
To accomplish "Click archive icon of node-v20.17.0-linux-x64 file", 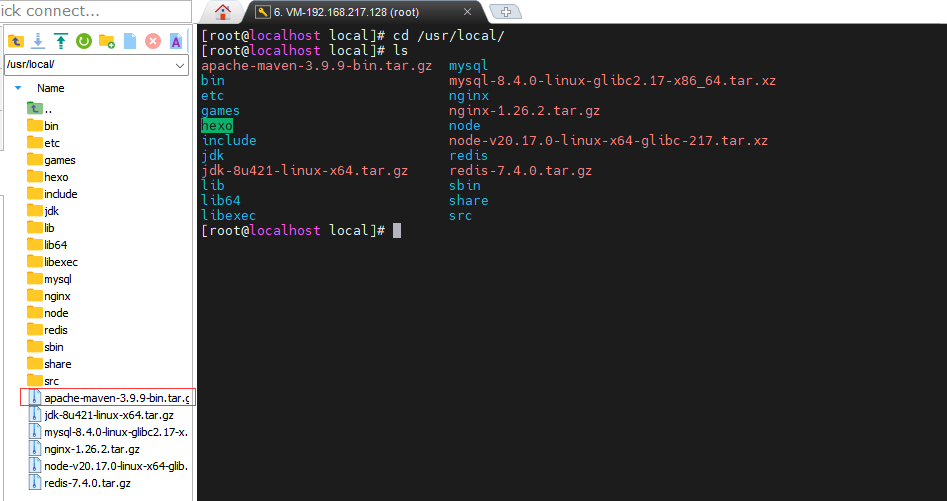I will 35,465.
